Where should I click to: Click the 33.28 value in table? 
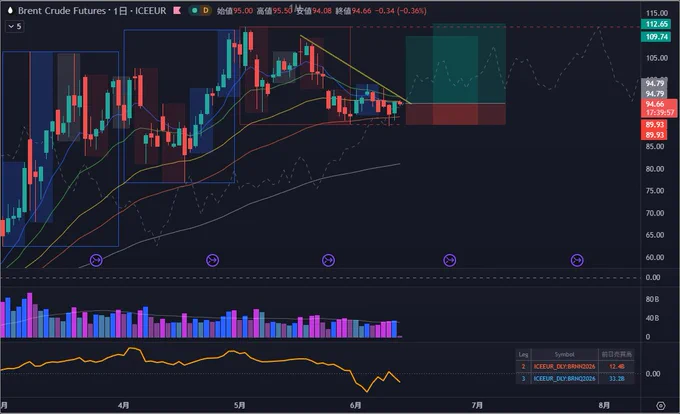pyautogui.click(x=616, y=379)
